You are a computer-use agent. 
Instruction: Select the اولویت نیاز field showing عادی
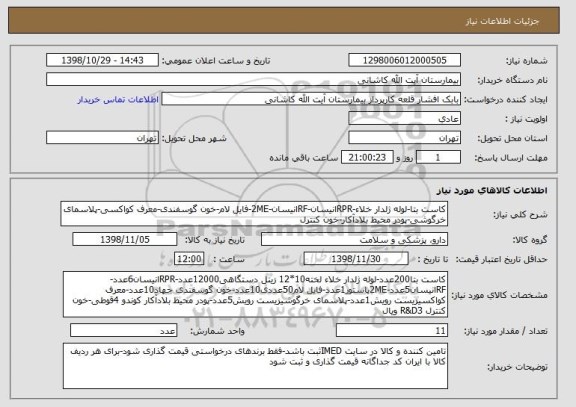[404, 119]
